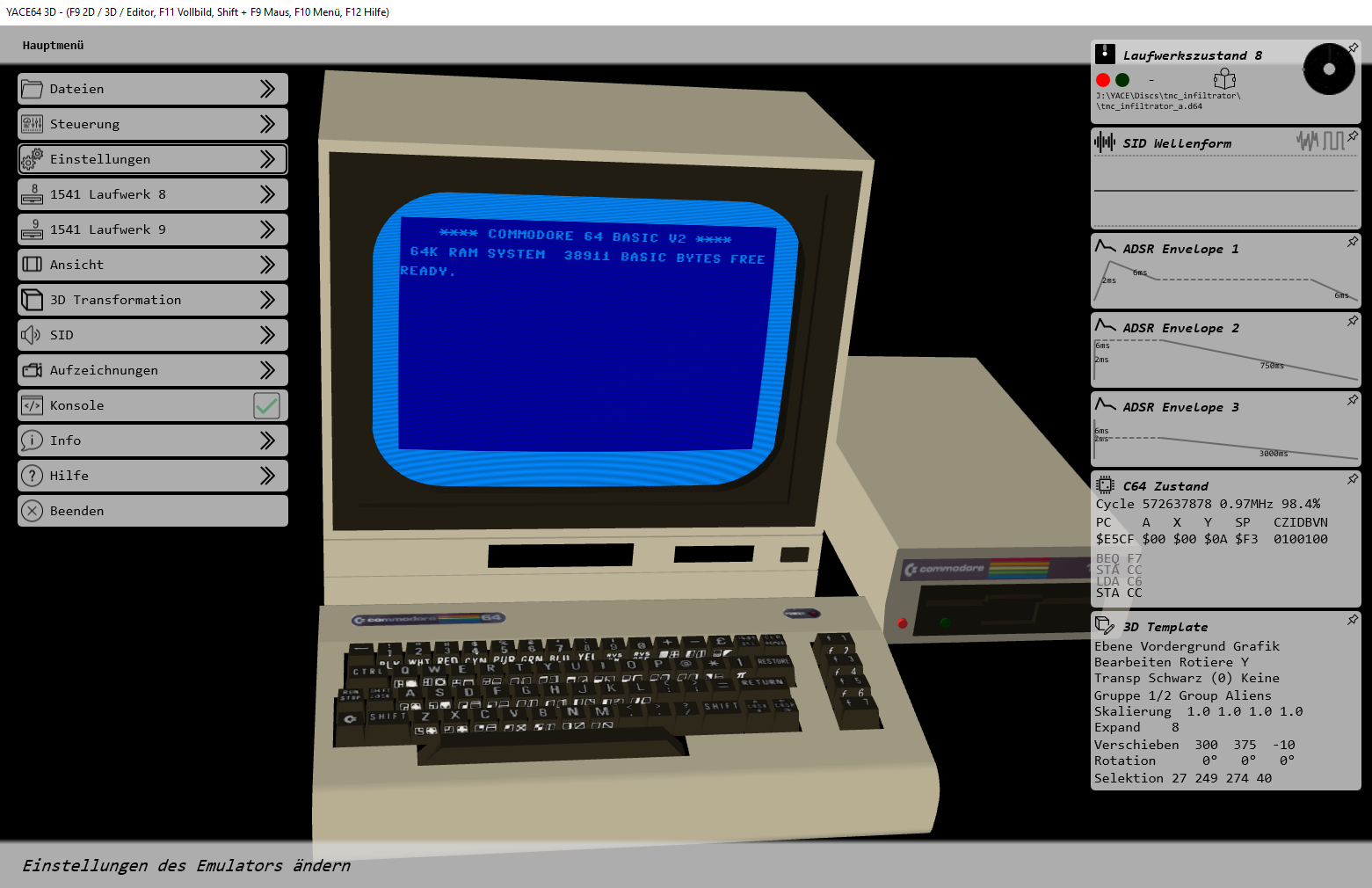Pin the SID Wellenform panel
The height and width of the screenshot is (888, 1372).
pyautogui.click(x=1354, y=135)
